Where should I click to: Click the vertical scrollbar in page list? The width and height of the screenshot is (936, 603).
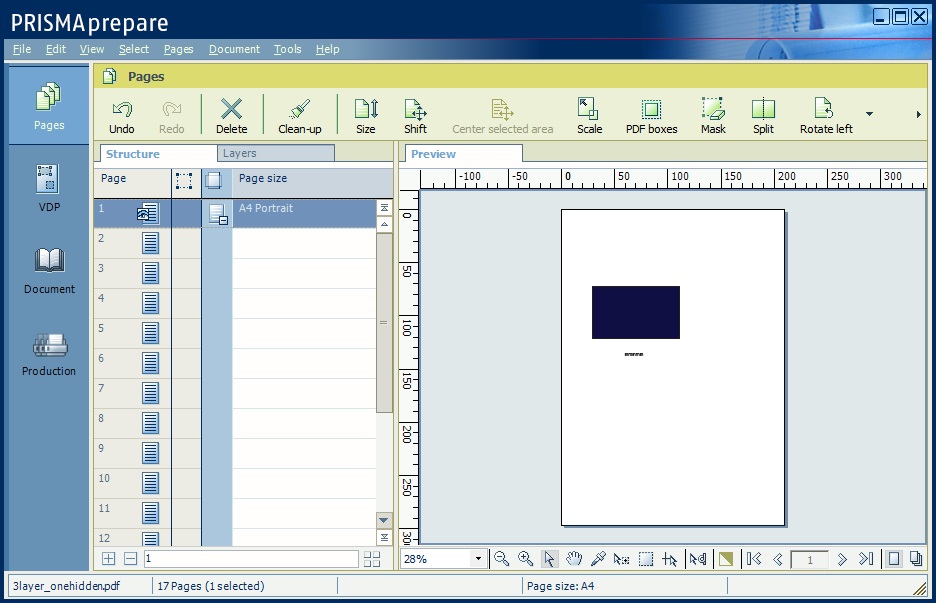(x=384, y=322)
